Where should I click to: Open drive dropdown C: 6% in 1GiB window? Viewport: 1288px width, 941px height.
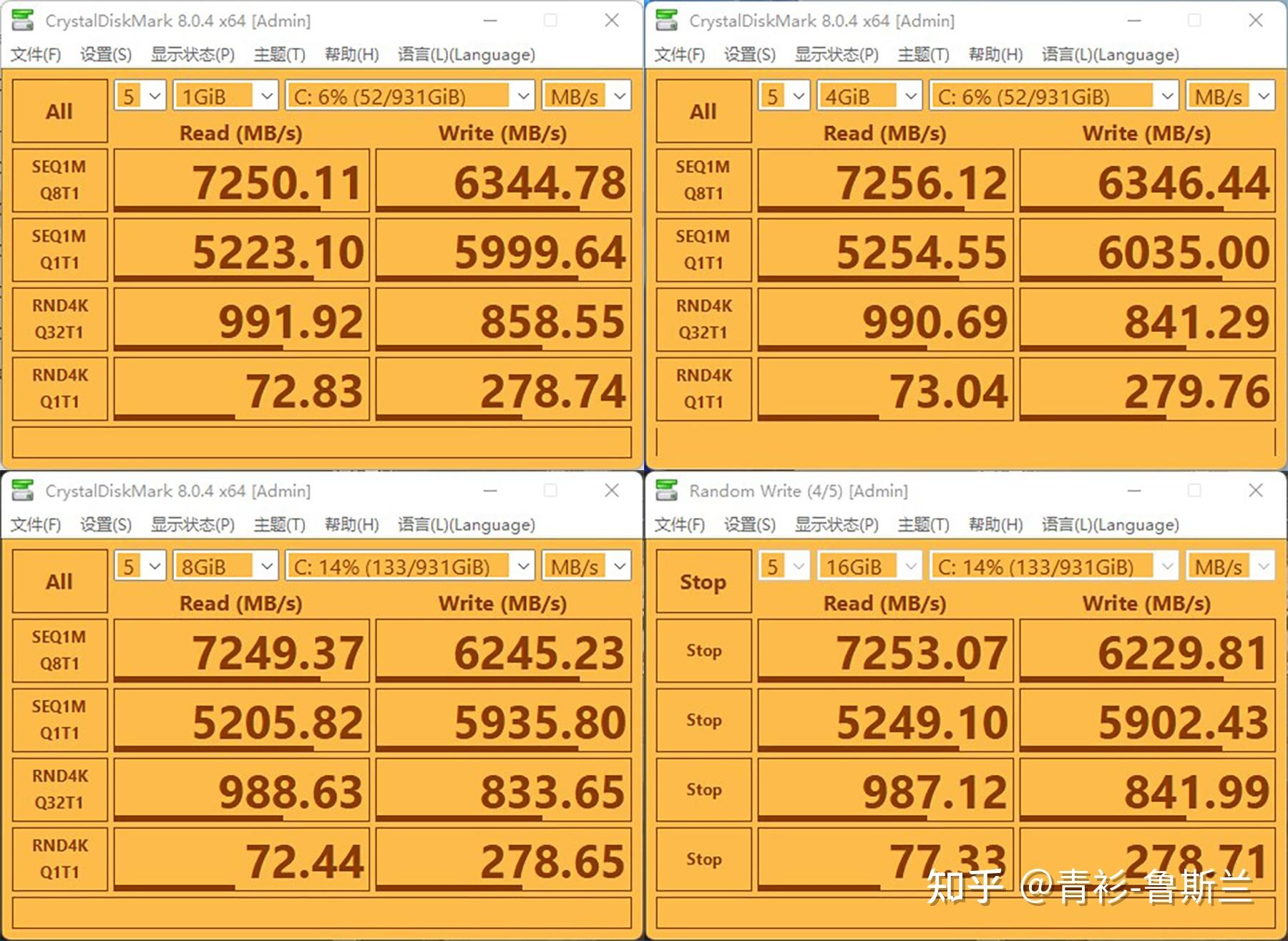[410, 96]
